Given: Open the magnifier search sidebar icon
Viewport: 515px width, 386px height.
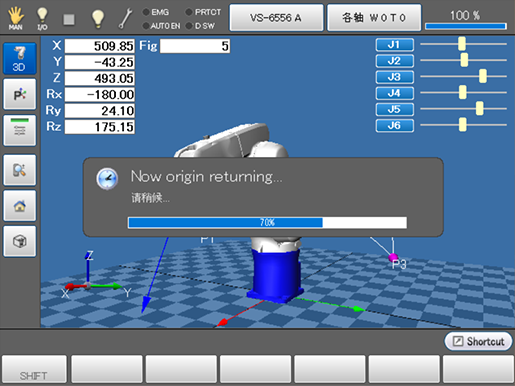Looking at the screenshot, I should click(x=20, y=170).
